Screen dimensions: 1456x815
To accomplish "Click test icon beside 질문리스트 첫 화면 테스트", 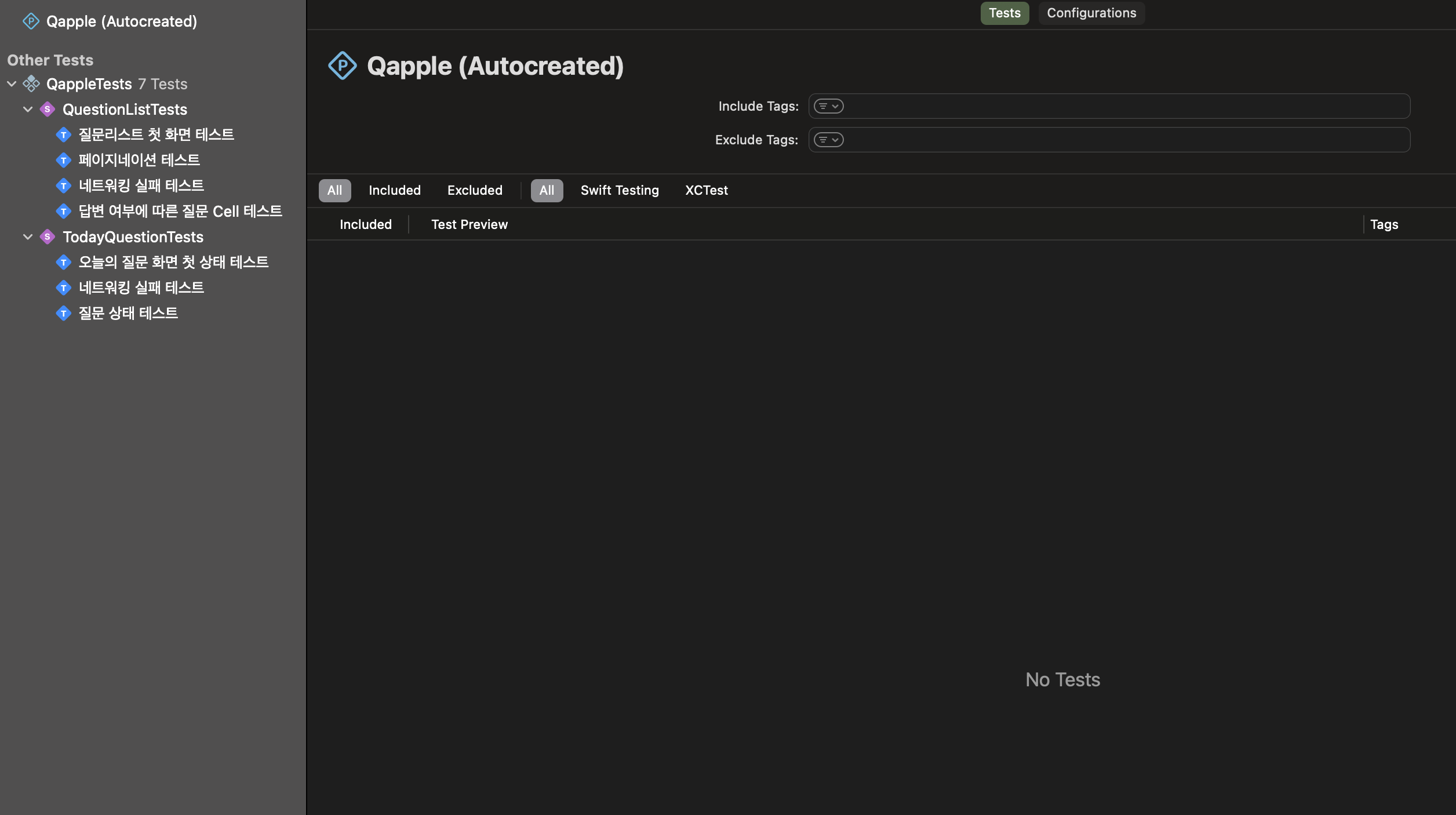I will click(64, 135).
